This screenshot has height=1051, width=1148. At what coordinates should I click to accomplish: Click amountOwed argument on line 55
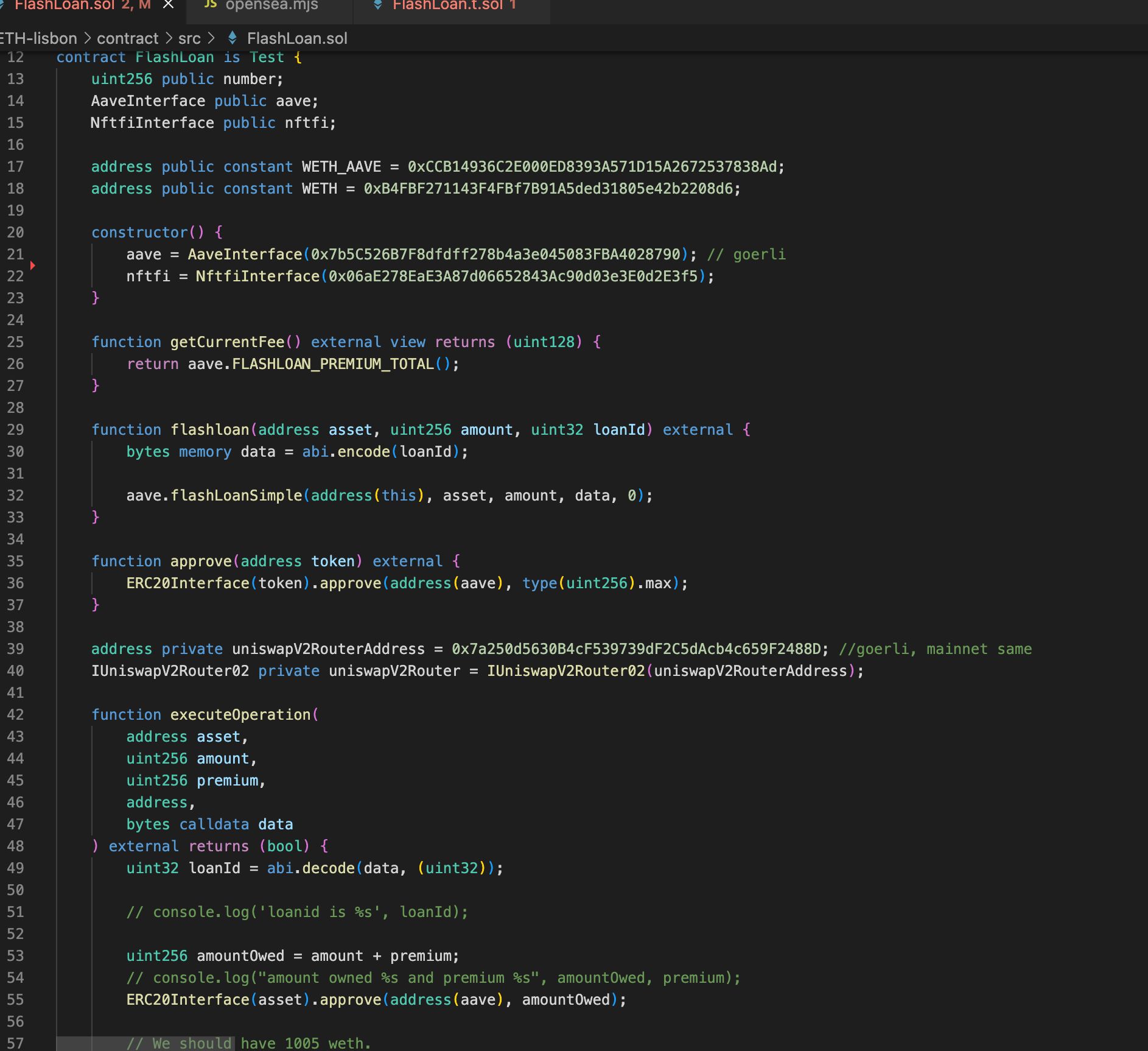click(566, 1000)
